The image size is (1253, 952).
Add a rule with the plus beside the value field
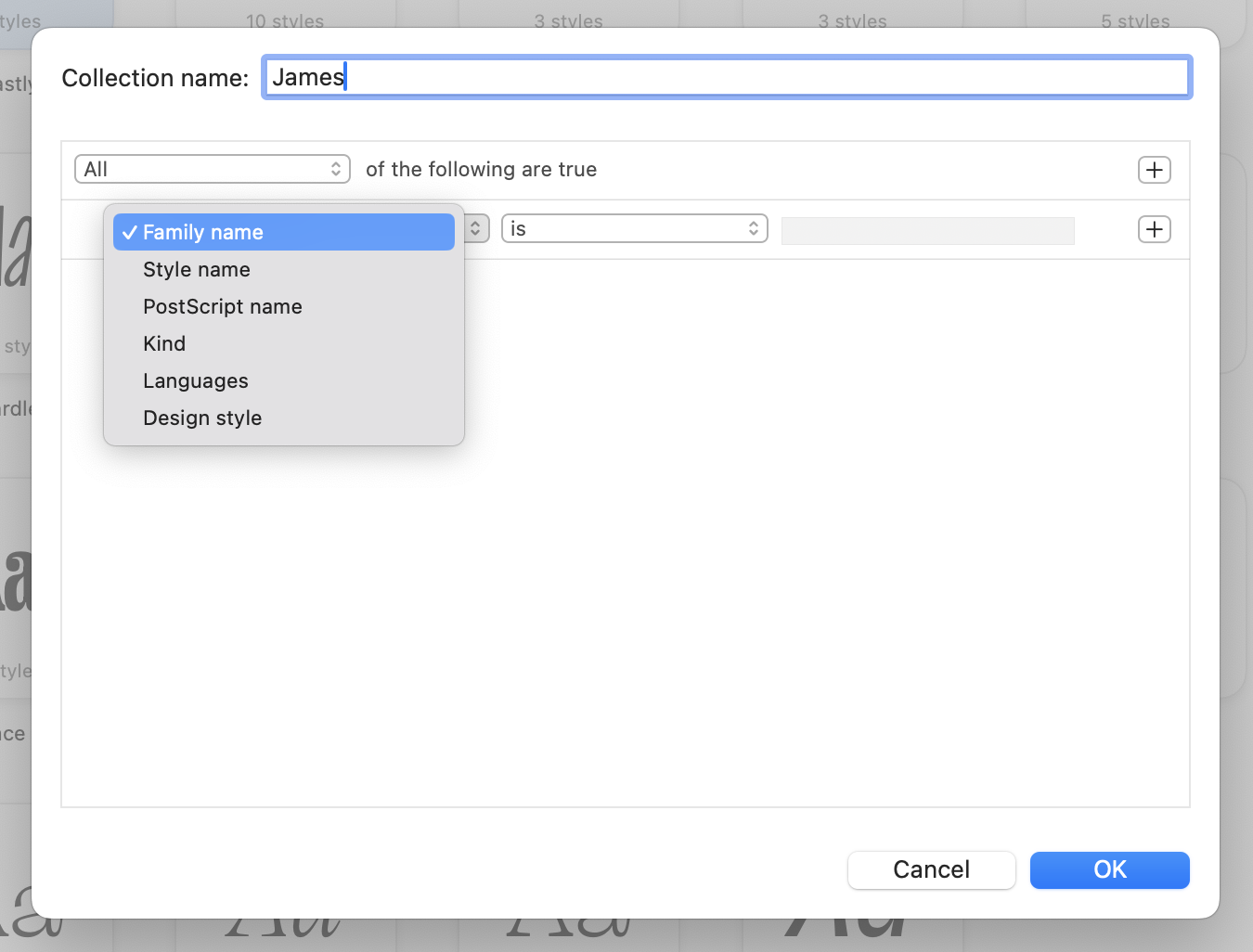point(1154,229)
